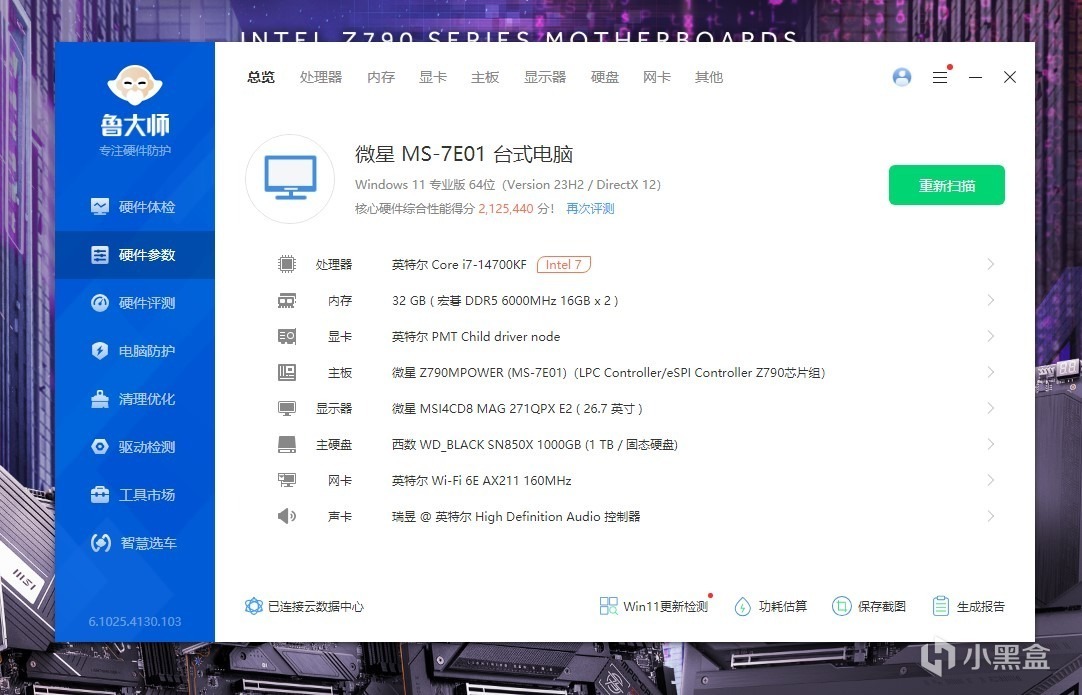
Task: Close the 鲁大师 window
Action: click(x=1010, y=77)
